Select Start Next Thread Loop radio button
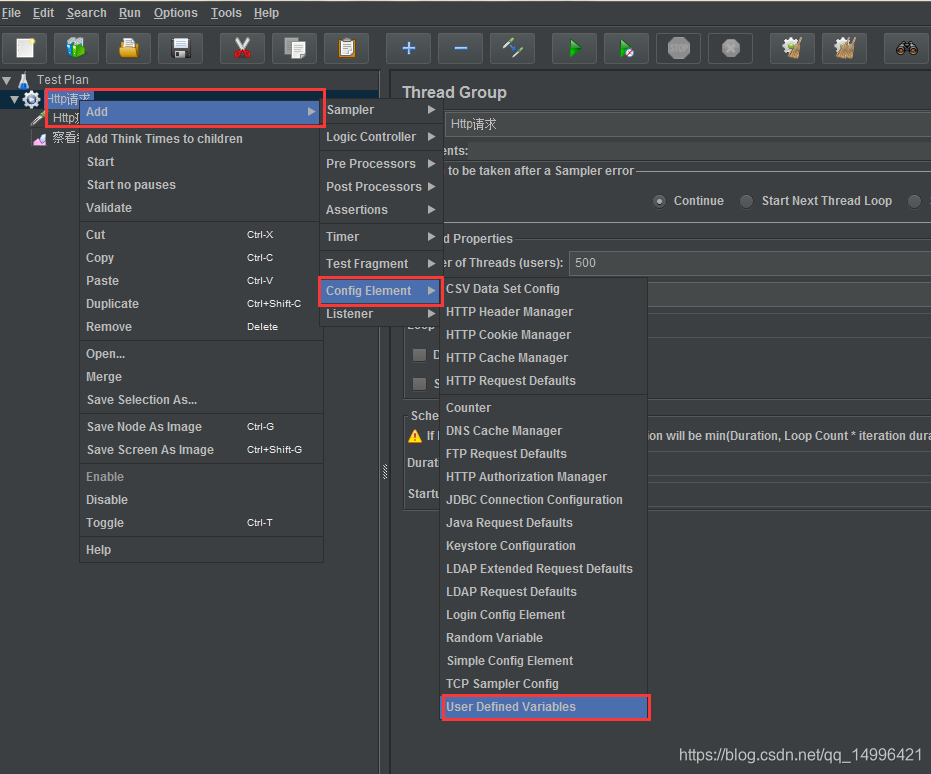 (746, 201)
